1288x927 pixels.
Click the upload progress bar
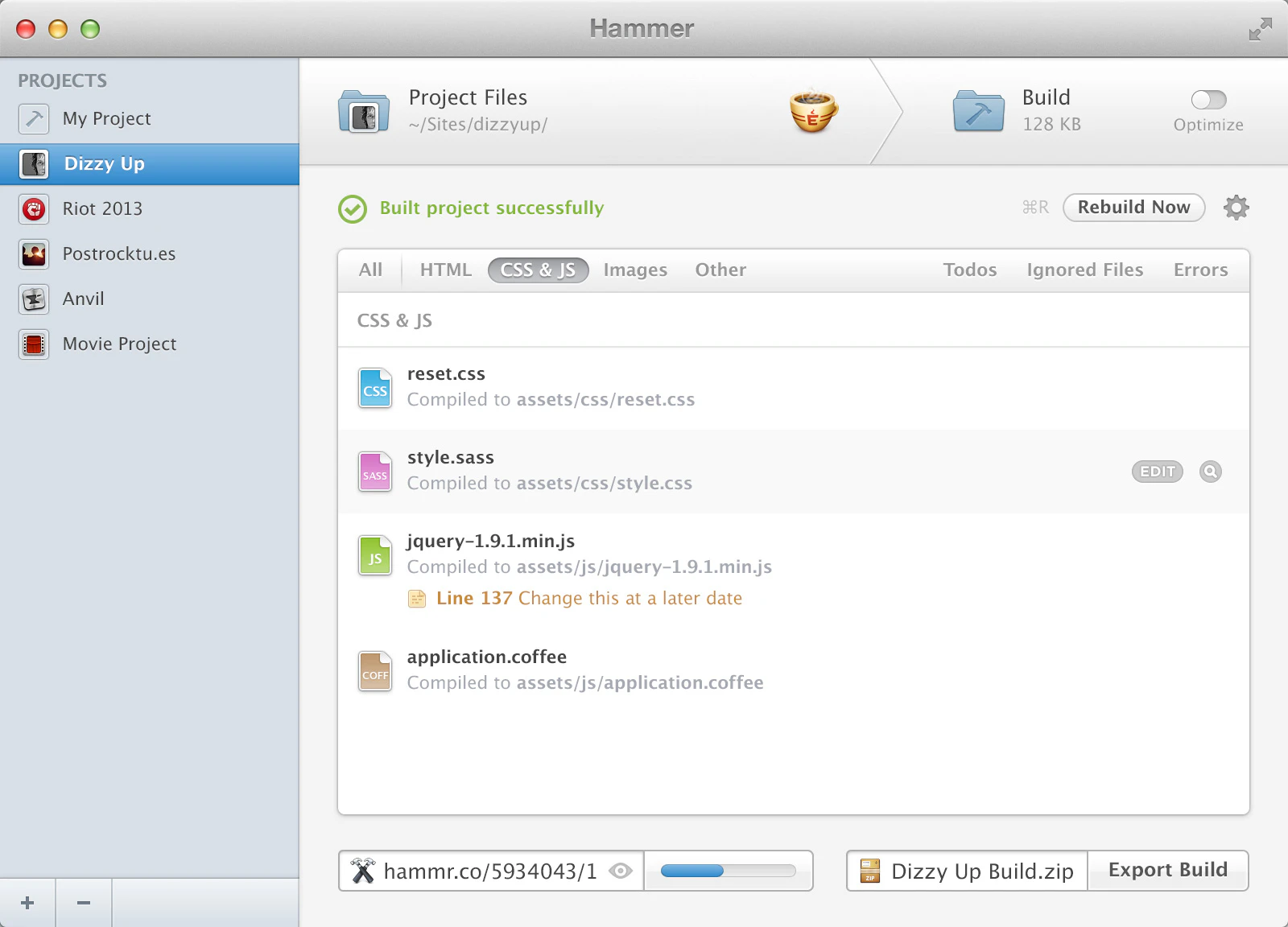pyautogui.click(x=728, y=871)
